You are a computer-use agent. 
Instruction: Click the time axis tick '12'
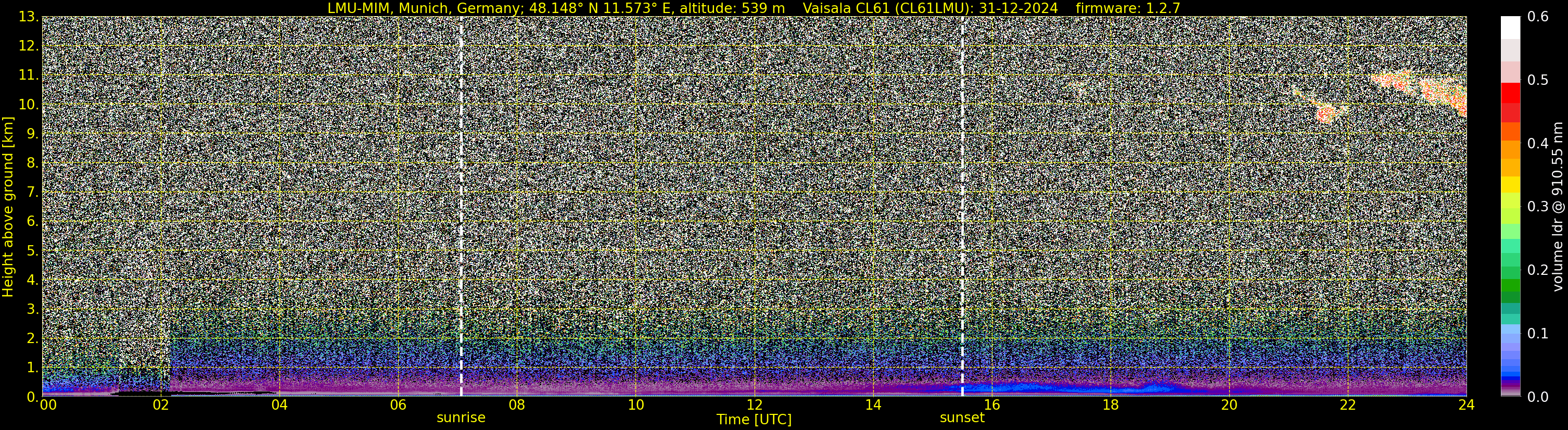(754, 405)
